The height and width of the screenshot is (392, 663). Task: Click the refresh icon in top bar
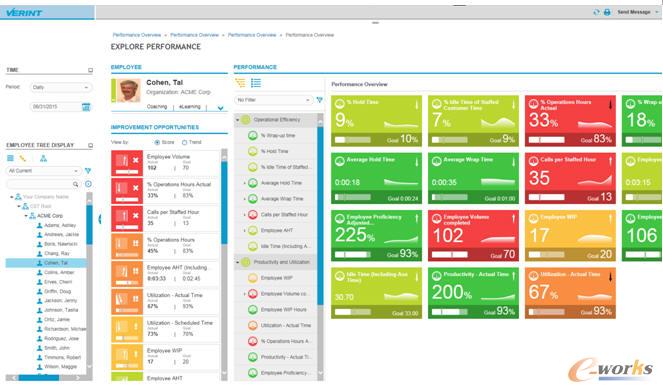597,12
